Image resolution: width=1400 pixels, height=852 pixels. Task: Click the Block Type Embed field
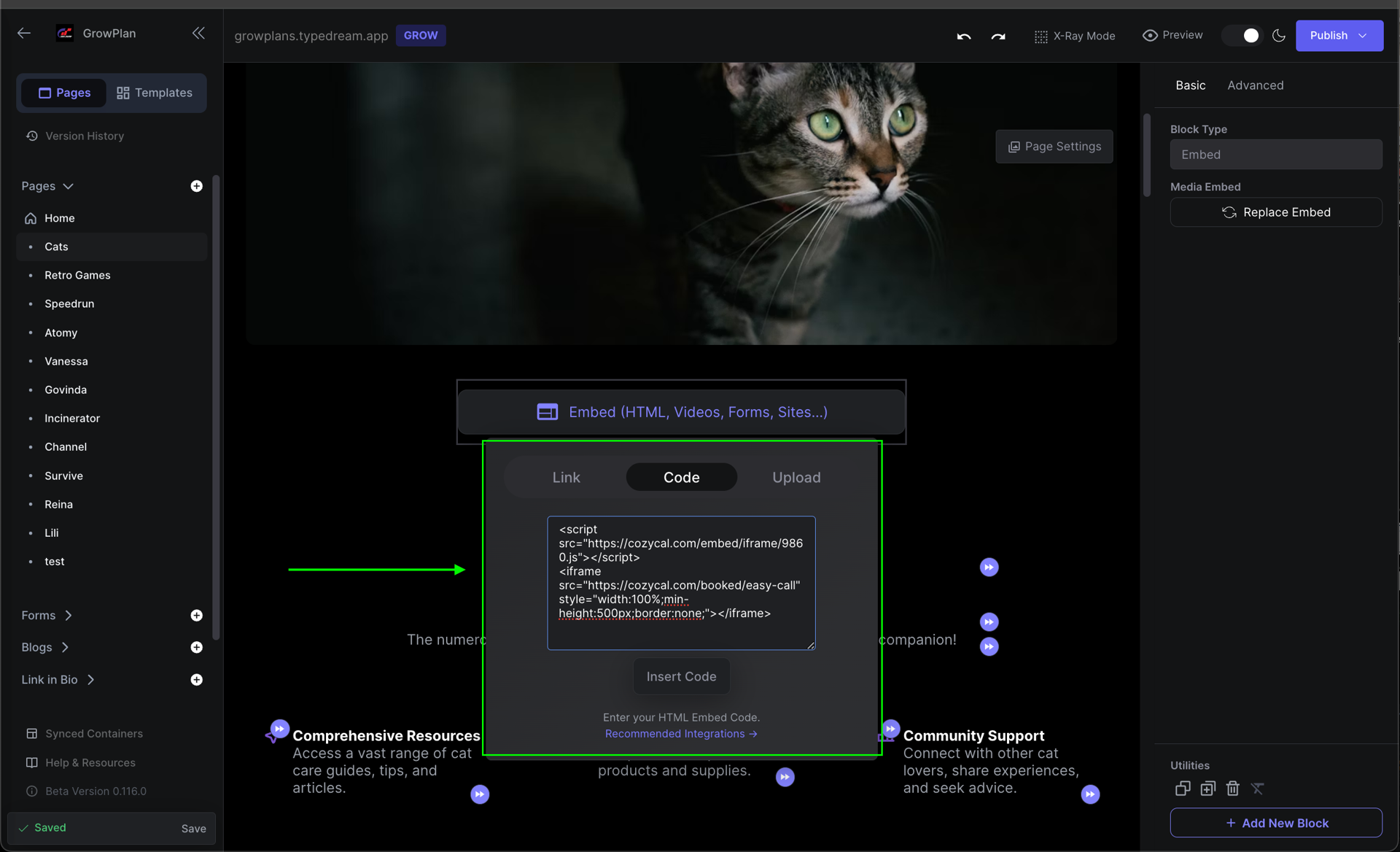pos(1276,155)
